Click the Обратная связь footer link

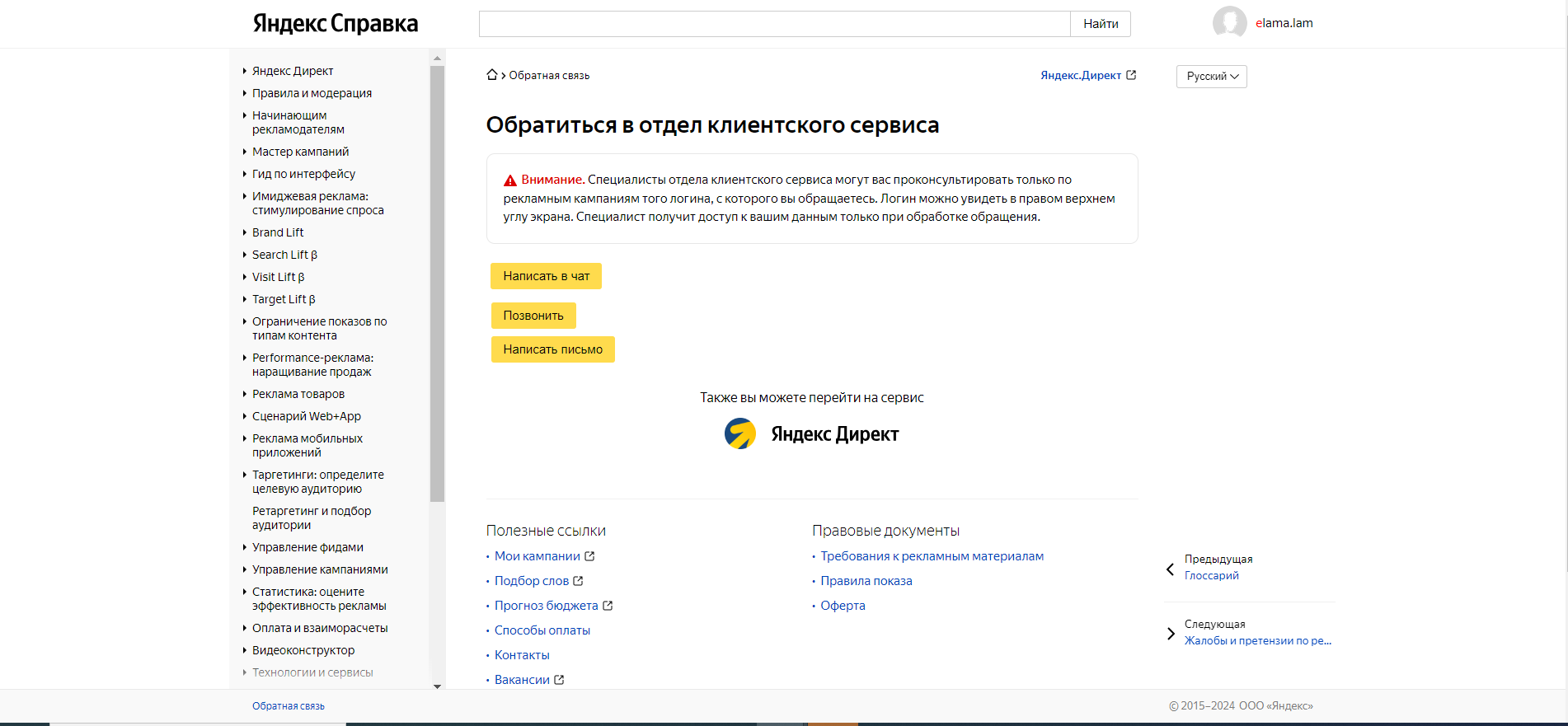point(289,706)
